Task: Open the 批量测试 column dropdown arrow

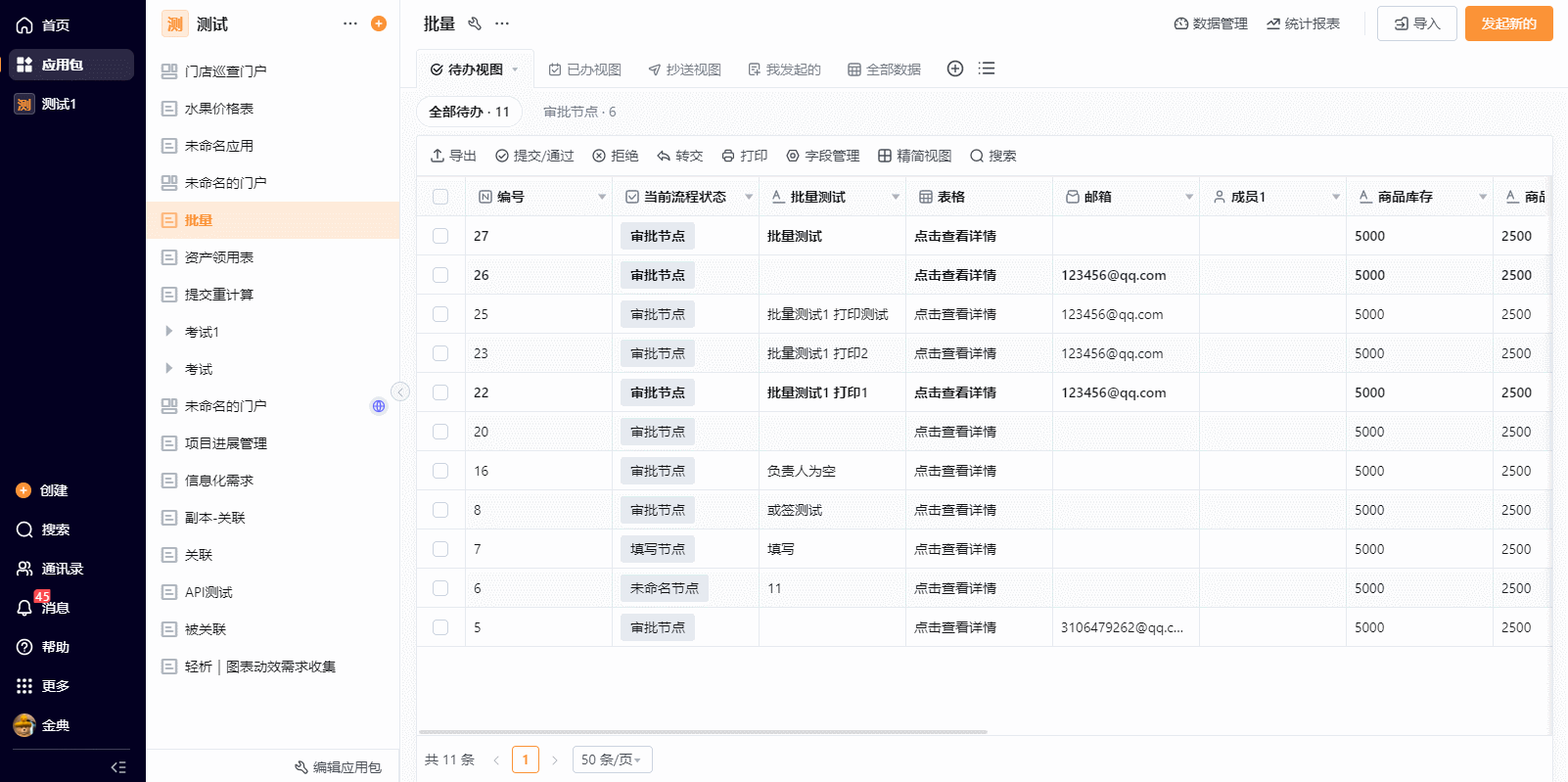Action: point(896,197)
